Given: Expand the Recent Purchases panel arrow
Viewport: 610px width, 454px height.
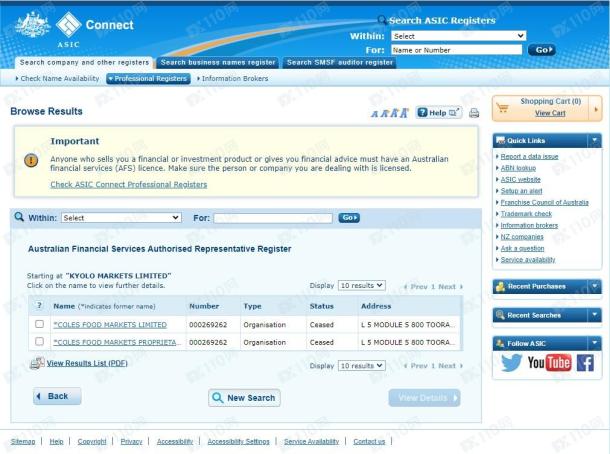Looking at the screenshot, I should (x=594, y=286).
